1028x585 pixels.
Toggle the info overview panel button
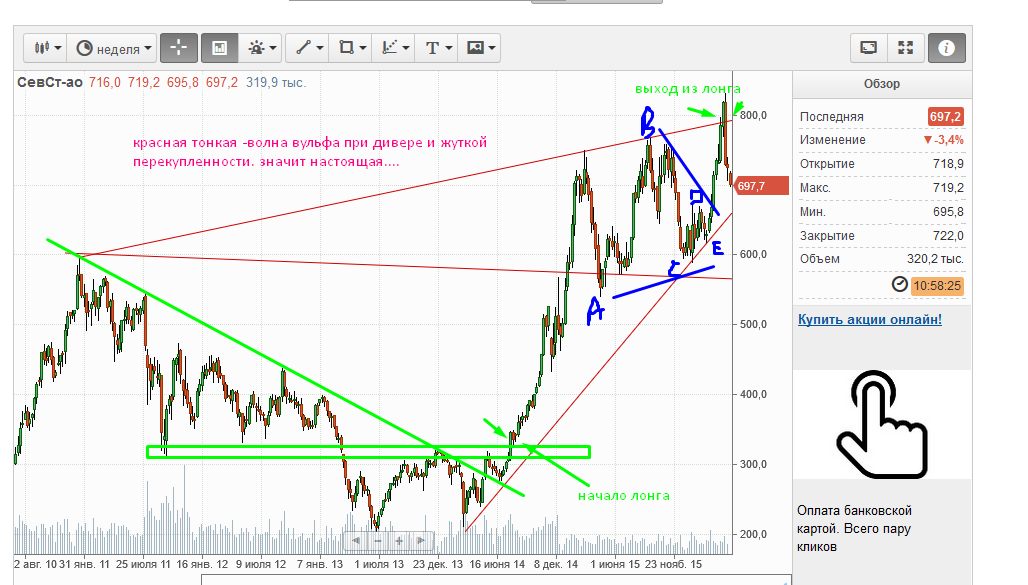(946, 48)
